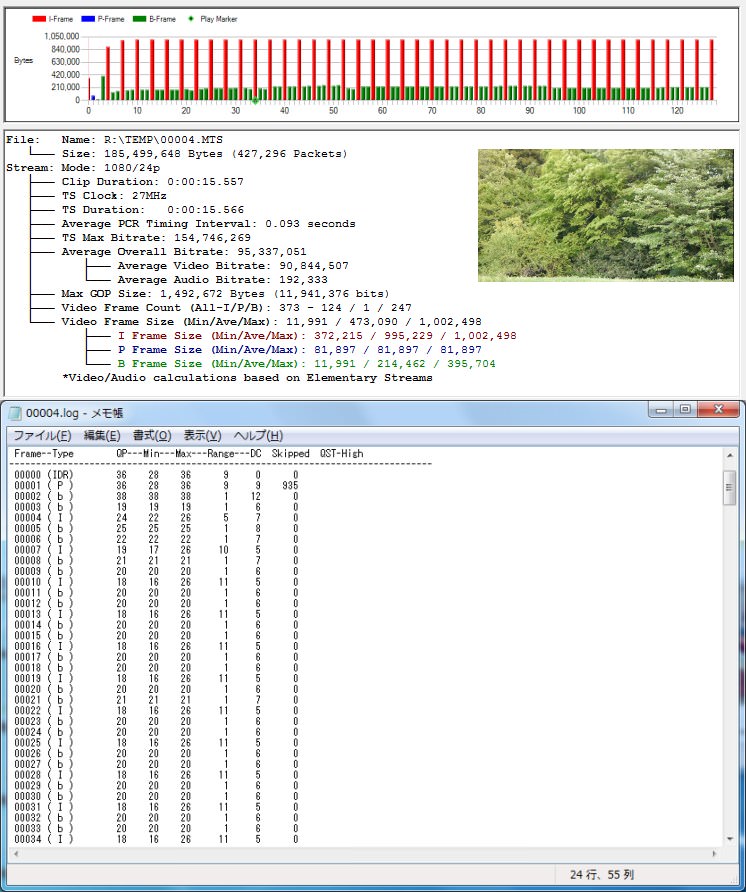Click the vertical scrollbar up arrow
Viewport: 746px width, 893px height.
(729, 456)
